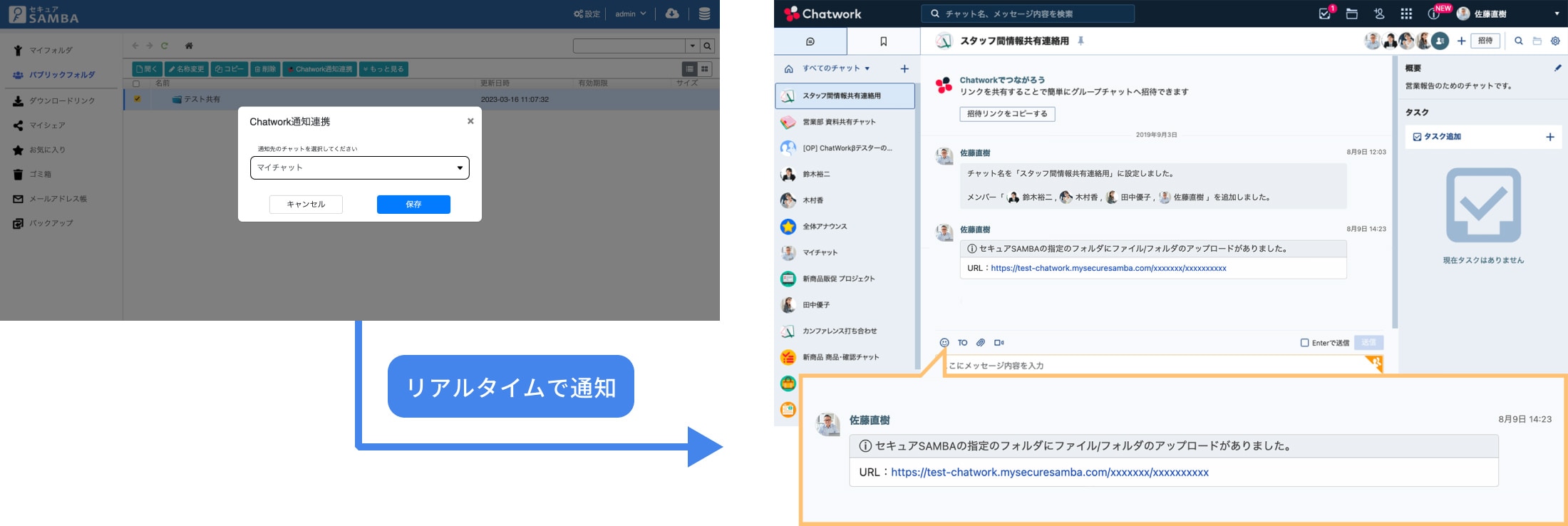
Task: Click the 削除 delete toolbar button
Action: pos(265,69)
